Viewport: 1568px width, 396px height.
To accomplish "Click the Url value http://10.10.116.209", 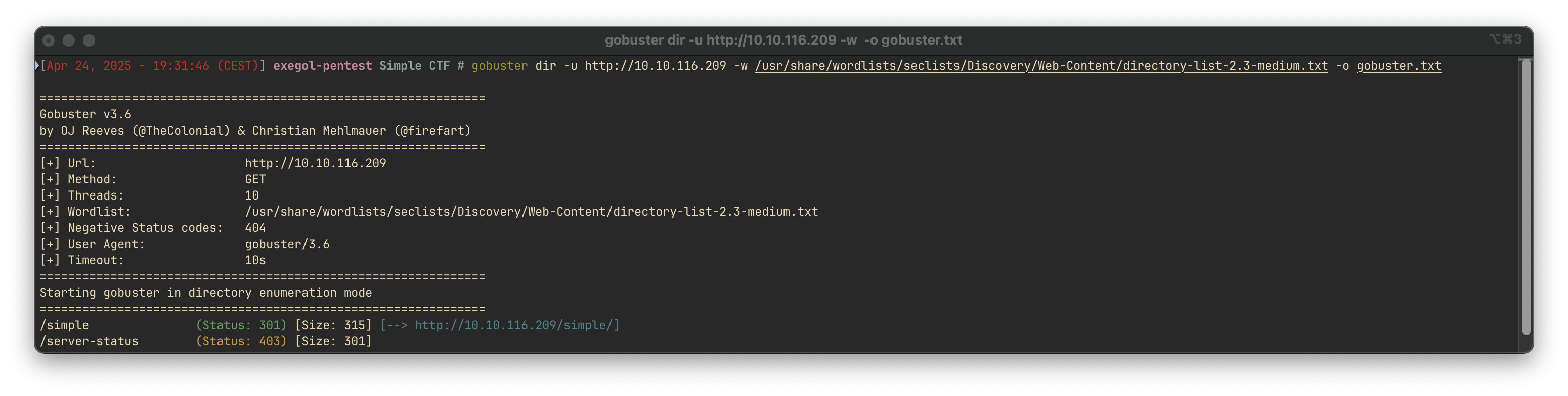I will [x=315, y=163].
